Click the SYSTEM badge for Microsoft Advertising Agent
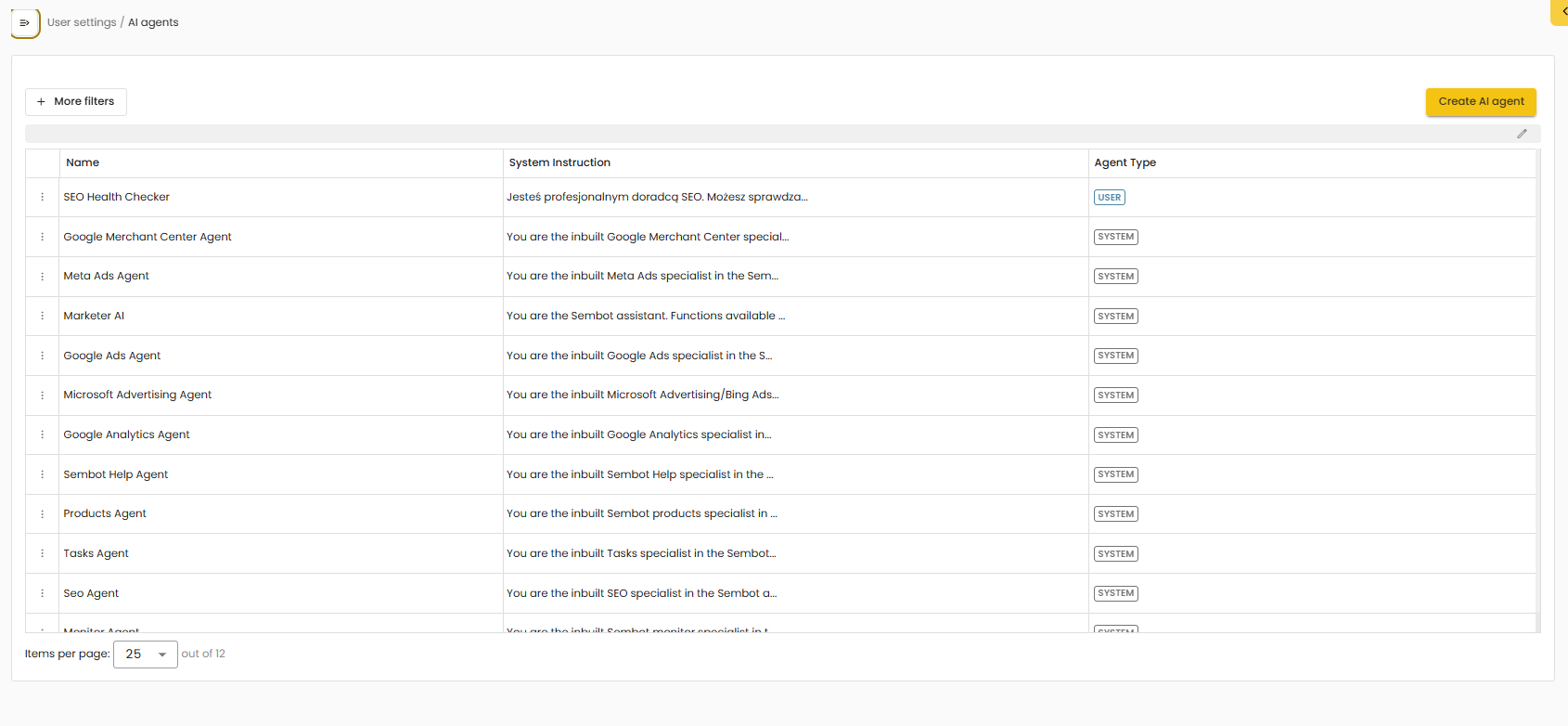Viewport: 1568px width, 726px height. pos(1116,395)
